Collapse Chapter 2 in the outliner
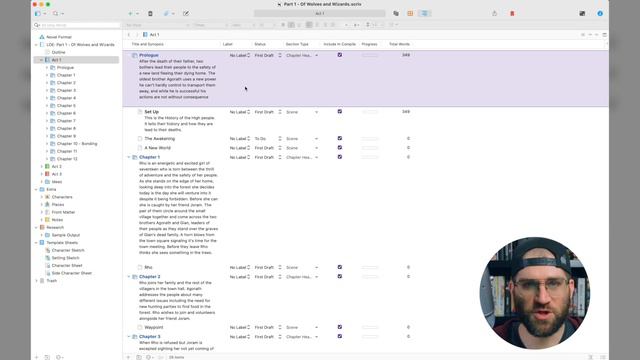This screenshot has width=640, height=360. click(129, 277)
